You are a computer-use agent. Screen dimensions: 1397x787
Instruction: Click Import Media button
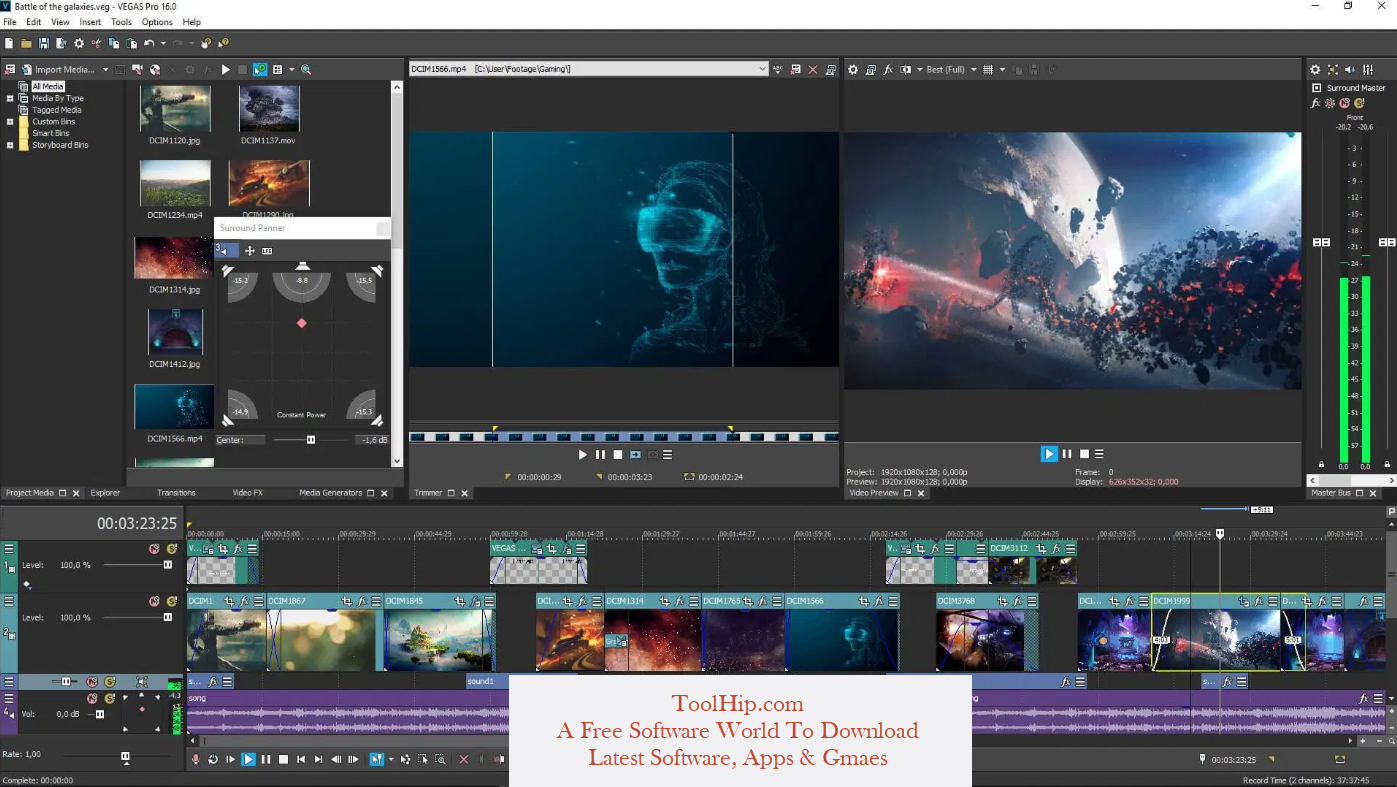58,70
